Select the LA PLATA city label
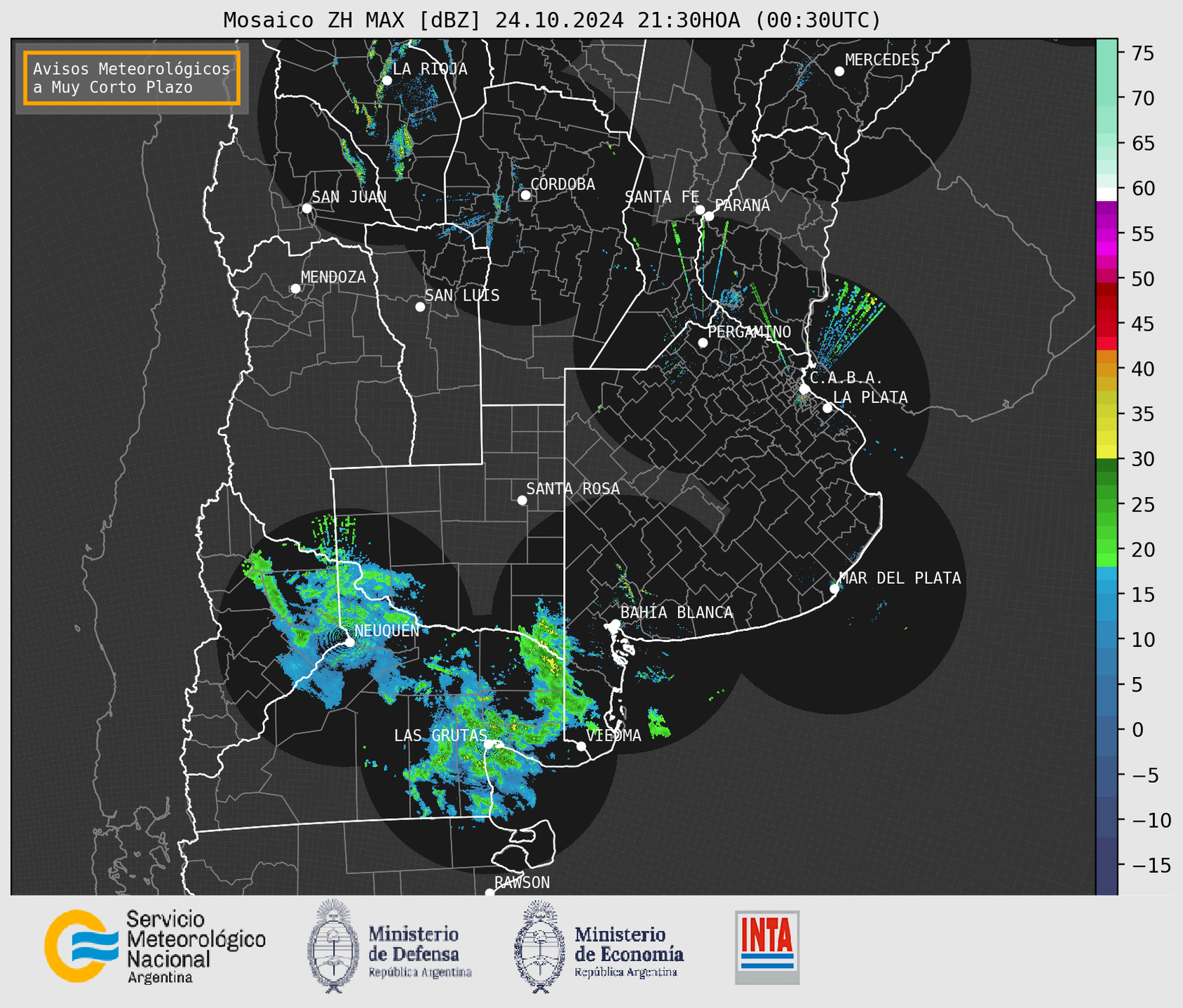 (870, 397)
